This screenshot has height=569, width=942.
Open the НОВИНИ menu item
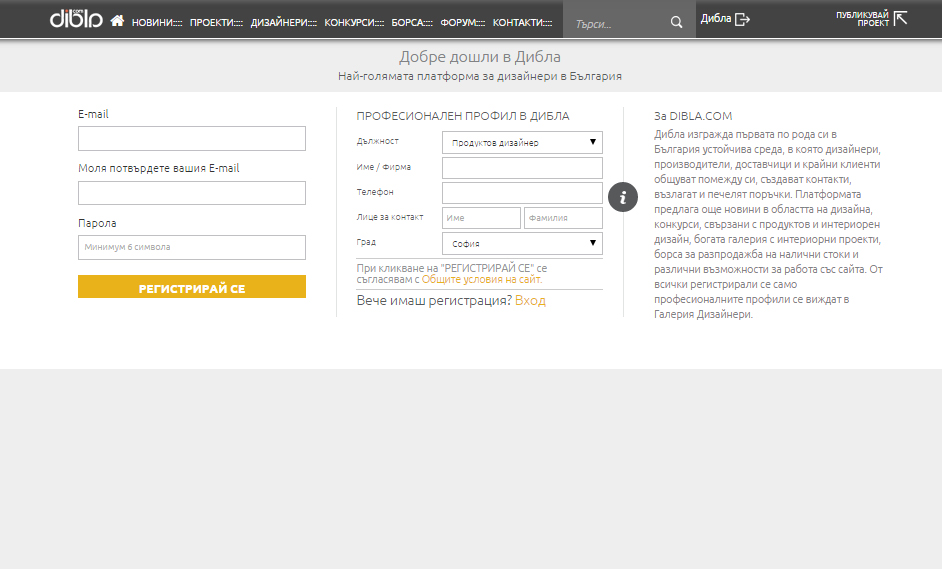point(153,22)
